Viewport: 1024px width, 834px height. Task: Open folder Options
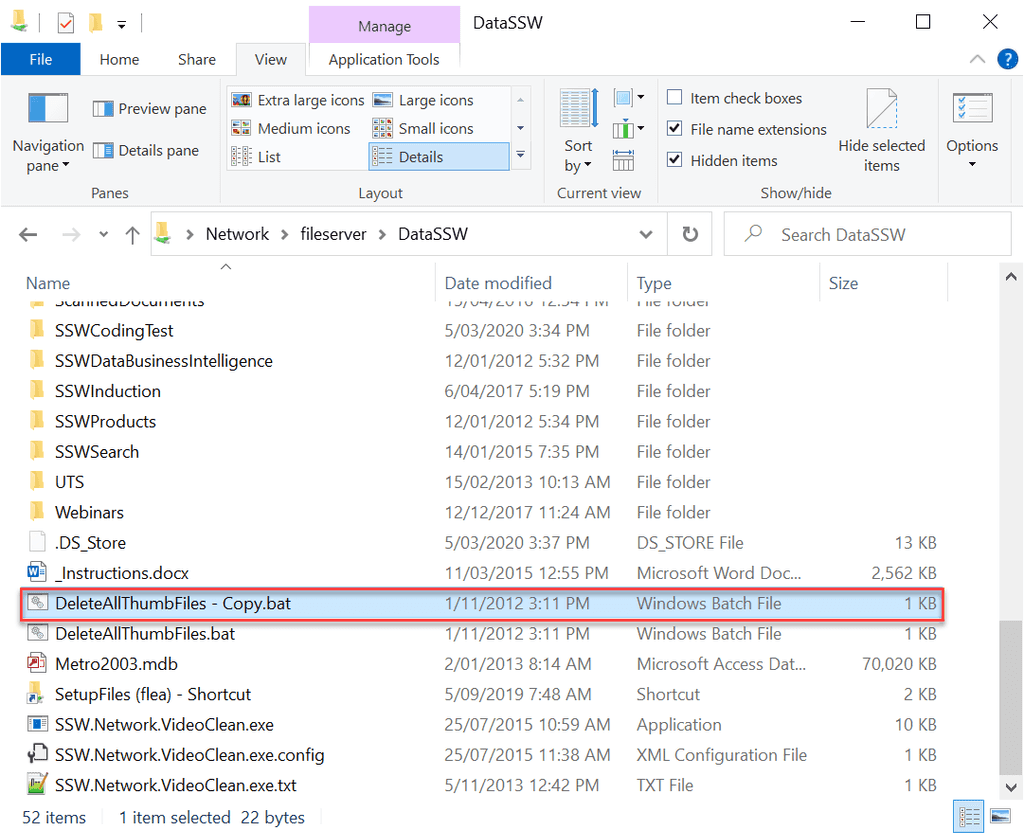point(971,131)
